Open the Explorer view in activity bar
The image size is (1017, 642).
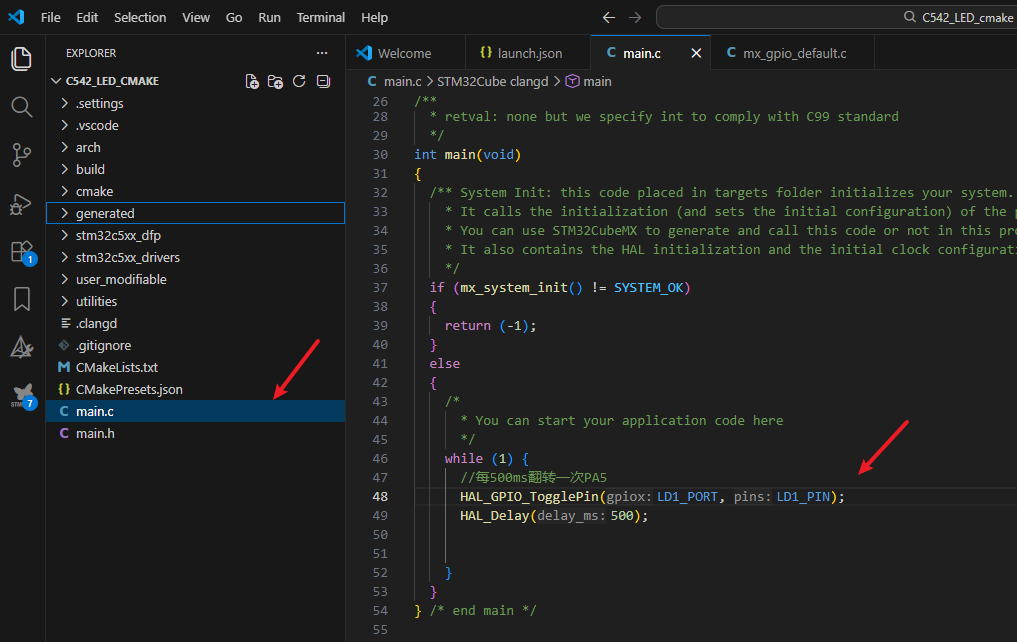pos(21,59)
